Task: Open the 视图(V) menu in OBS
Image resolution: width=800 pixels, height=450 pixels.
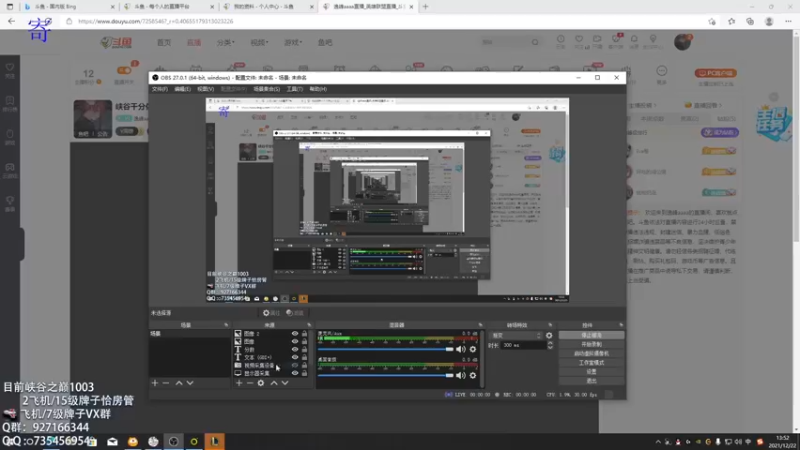Action: tap(205, 89)
